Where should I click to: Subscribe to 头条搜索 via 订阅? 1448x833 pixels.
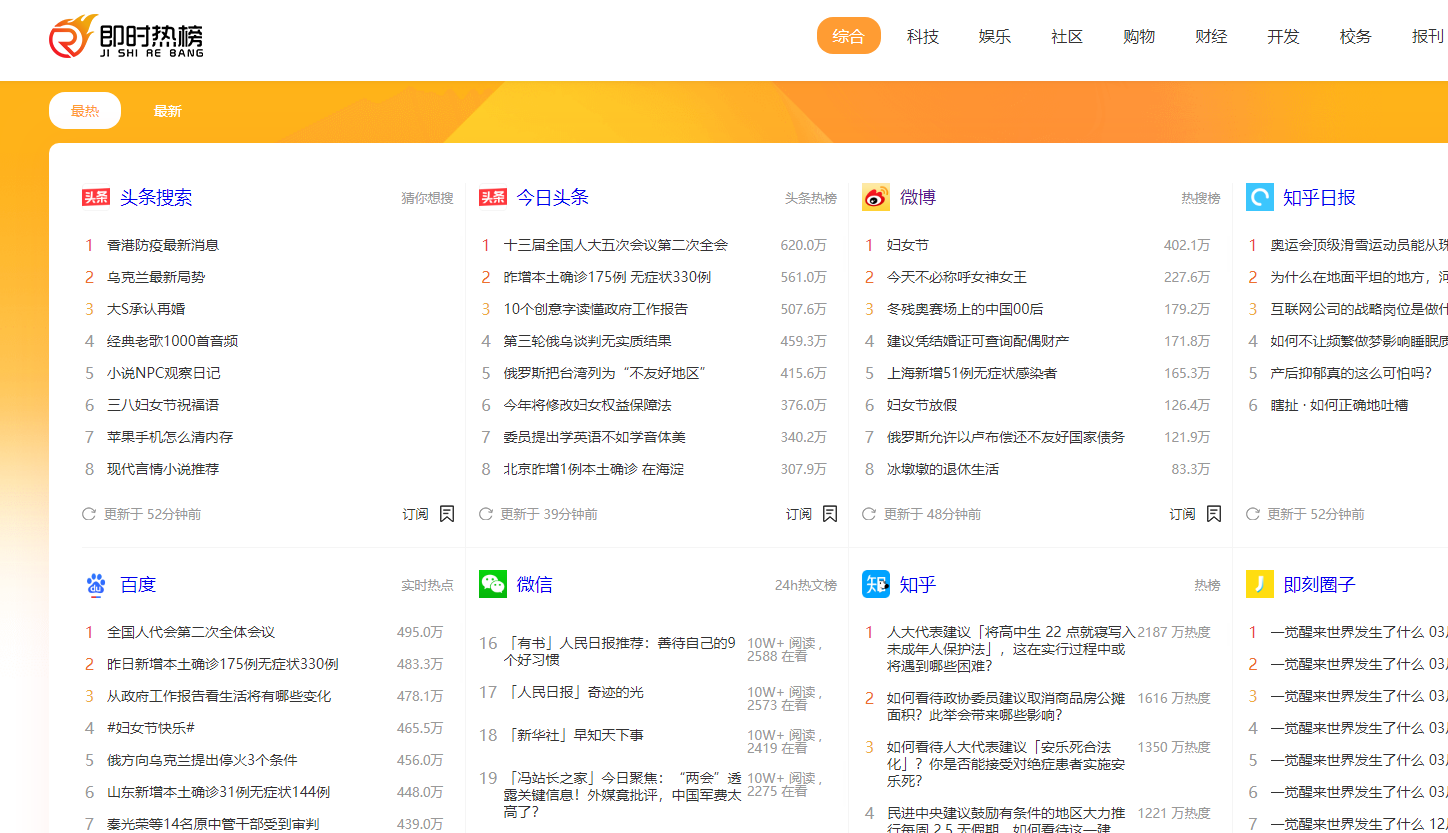416,514
